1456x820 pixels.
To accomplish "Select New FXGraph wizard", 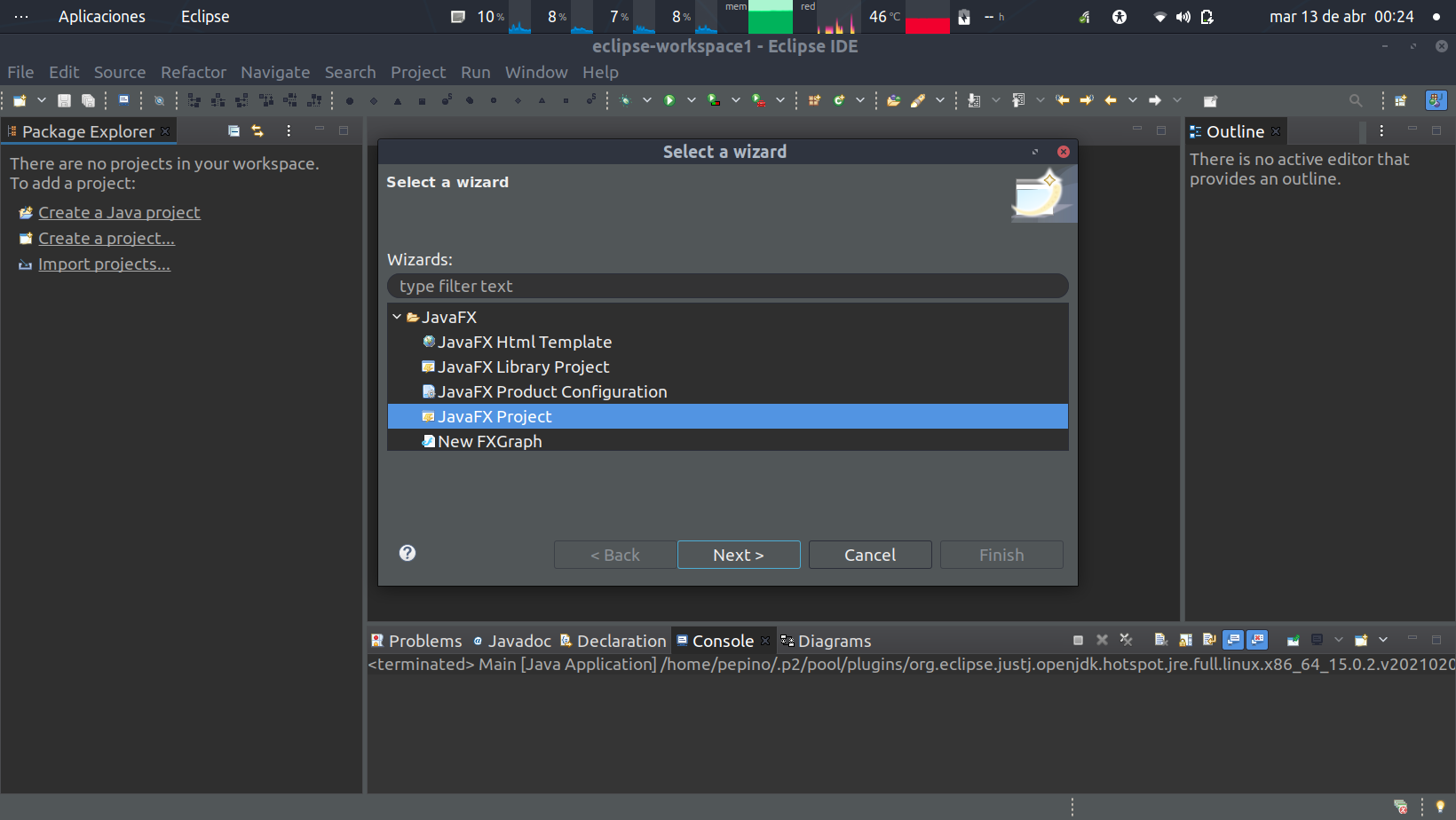I will pos(727,441).
